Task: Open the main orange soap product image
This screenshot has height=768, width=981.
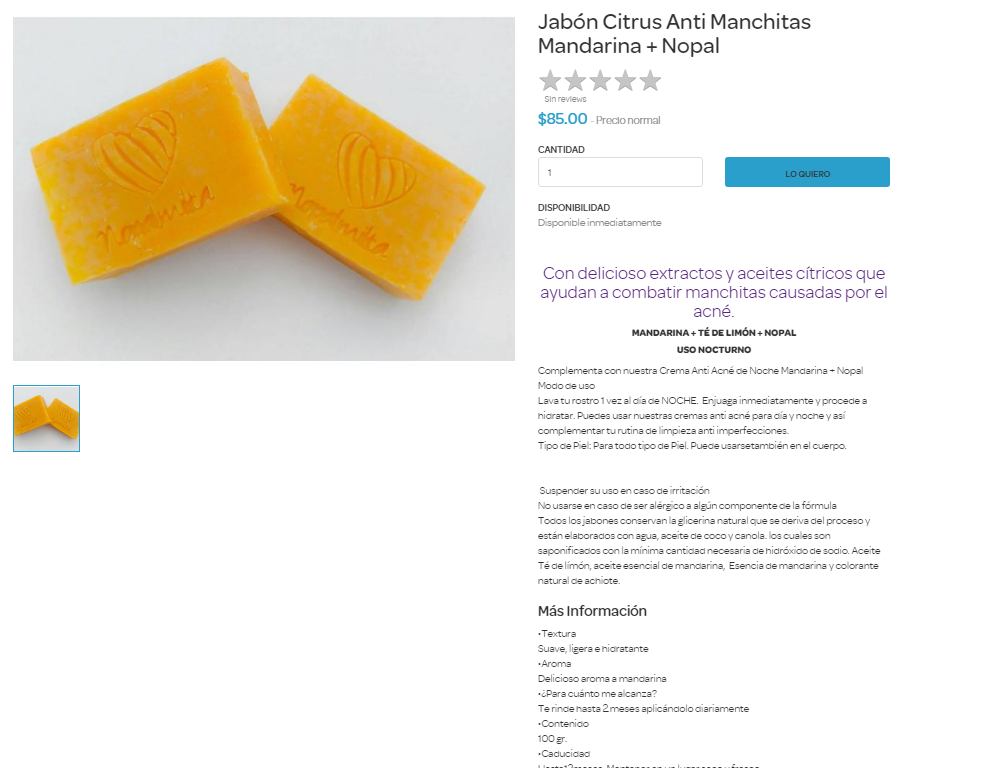Action: (x=264, y=189)
